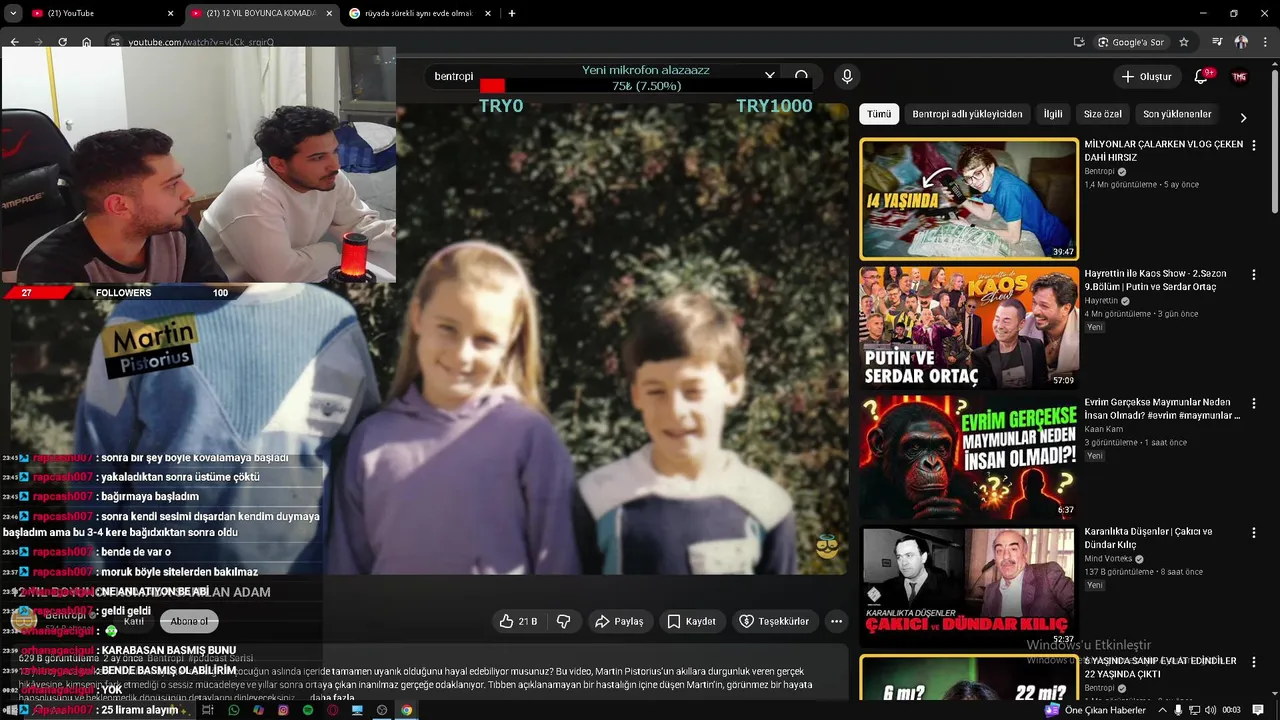This screenshot has width=1280, height=720.
Task: Open a new browser tab
Action: (x=512, y=13)
